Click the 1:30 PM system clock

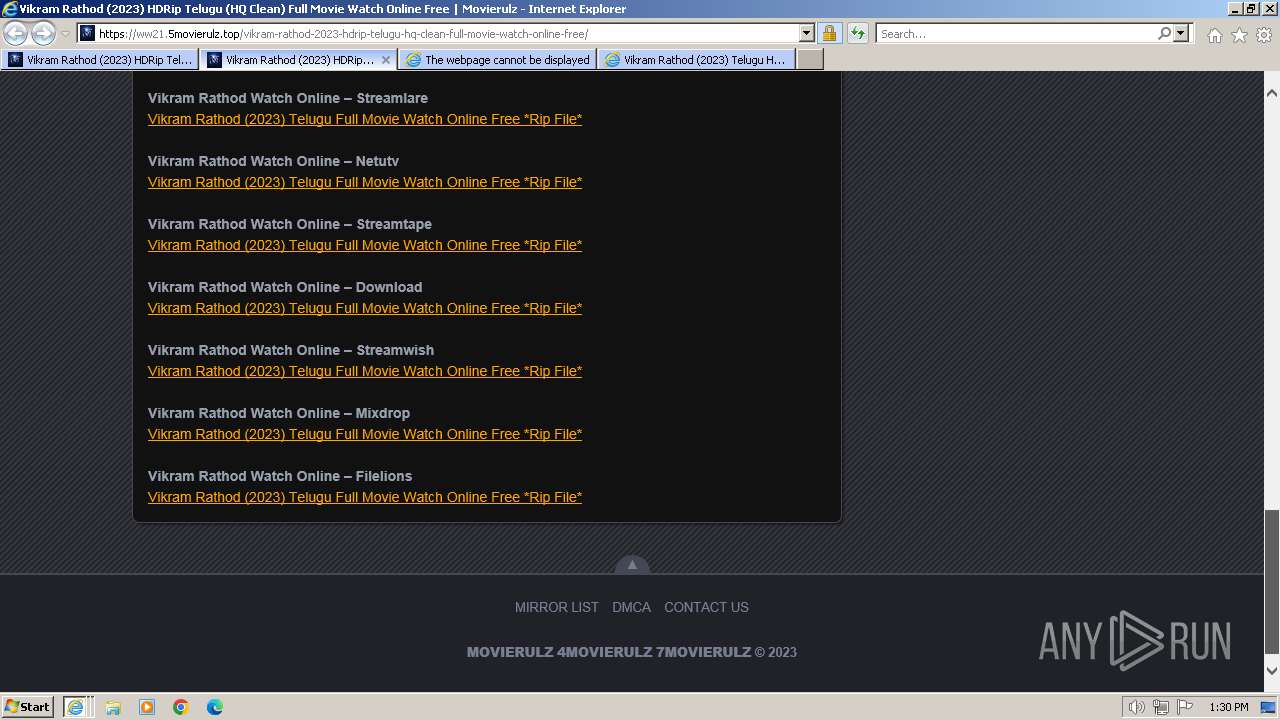click(1229, 707)
